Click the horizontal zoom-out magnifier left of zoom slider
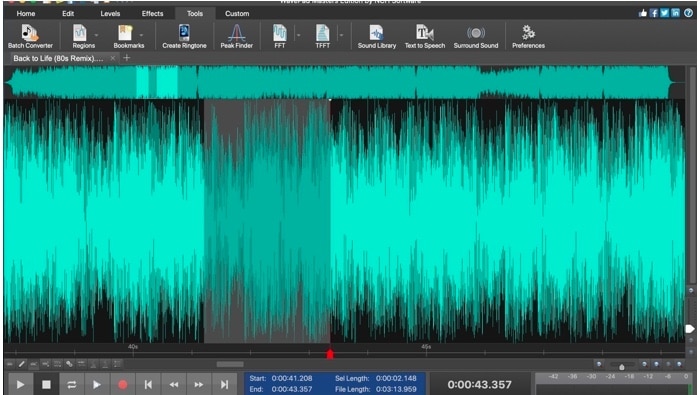 point(599,364)
